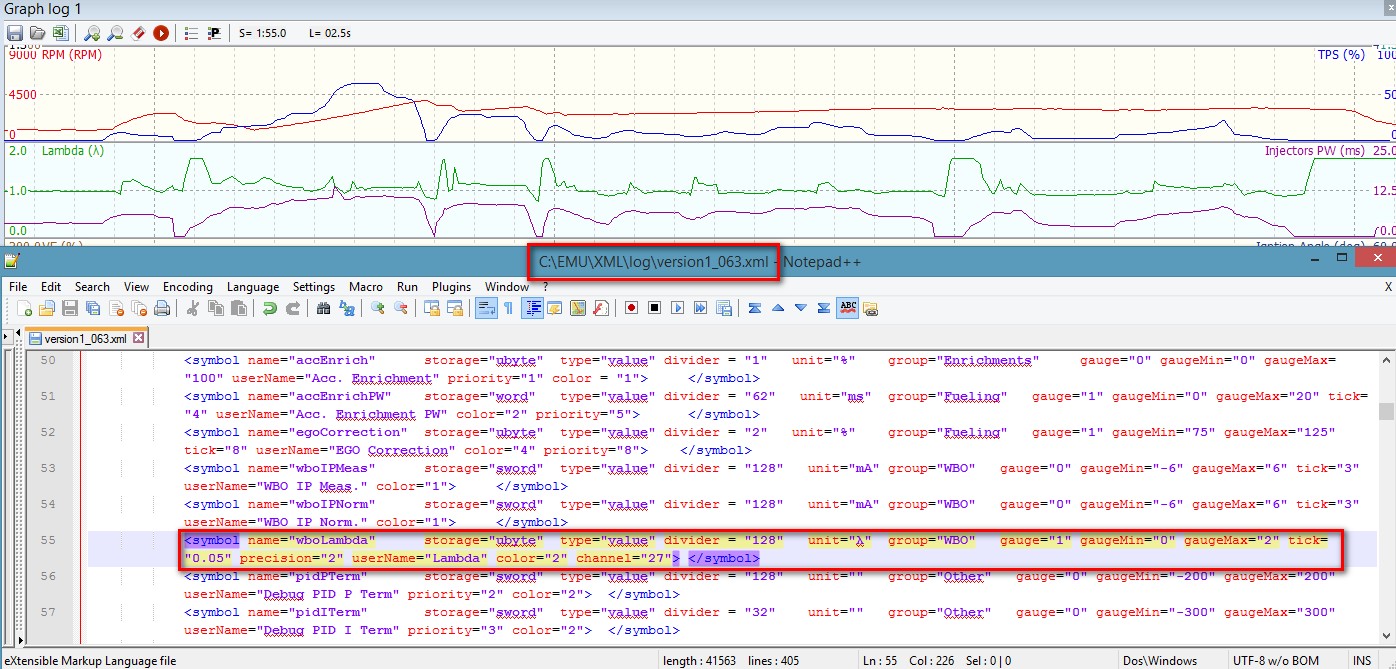The width and height of the screenshot is (1396, 669).
Task: Click the Undo arrow in Notepad++ toolbar
Action: pyautogui.click(x=269, y=308)
